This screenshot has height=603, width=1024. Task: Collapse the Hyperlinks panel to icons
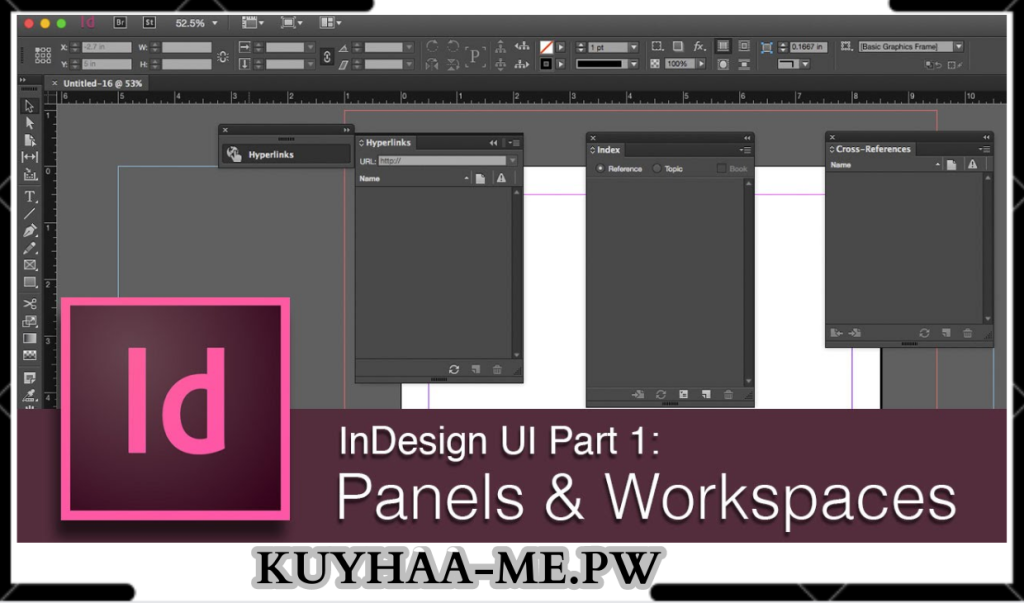click(493, 142)
